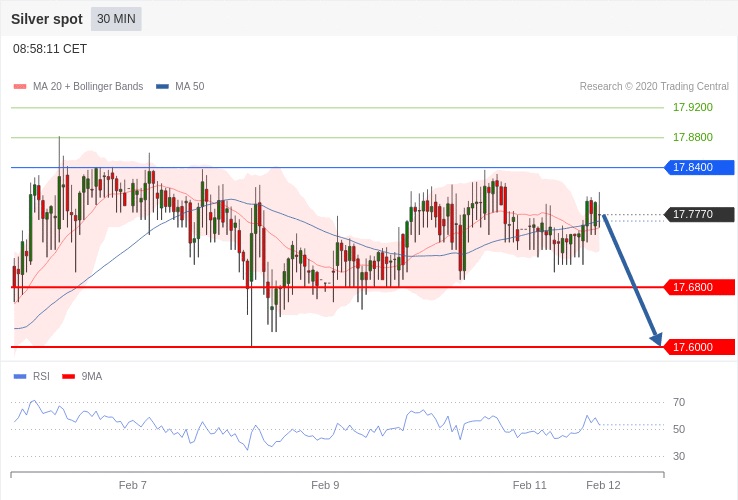738x500 pixels.
Task: Click the Feb 12 date axis label
Action: pos(603,485)
